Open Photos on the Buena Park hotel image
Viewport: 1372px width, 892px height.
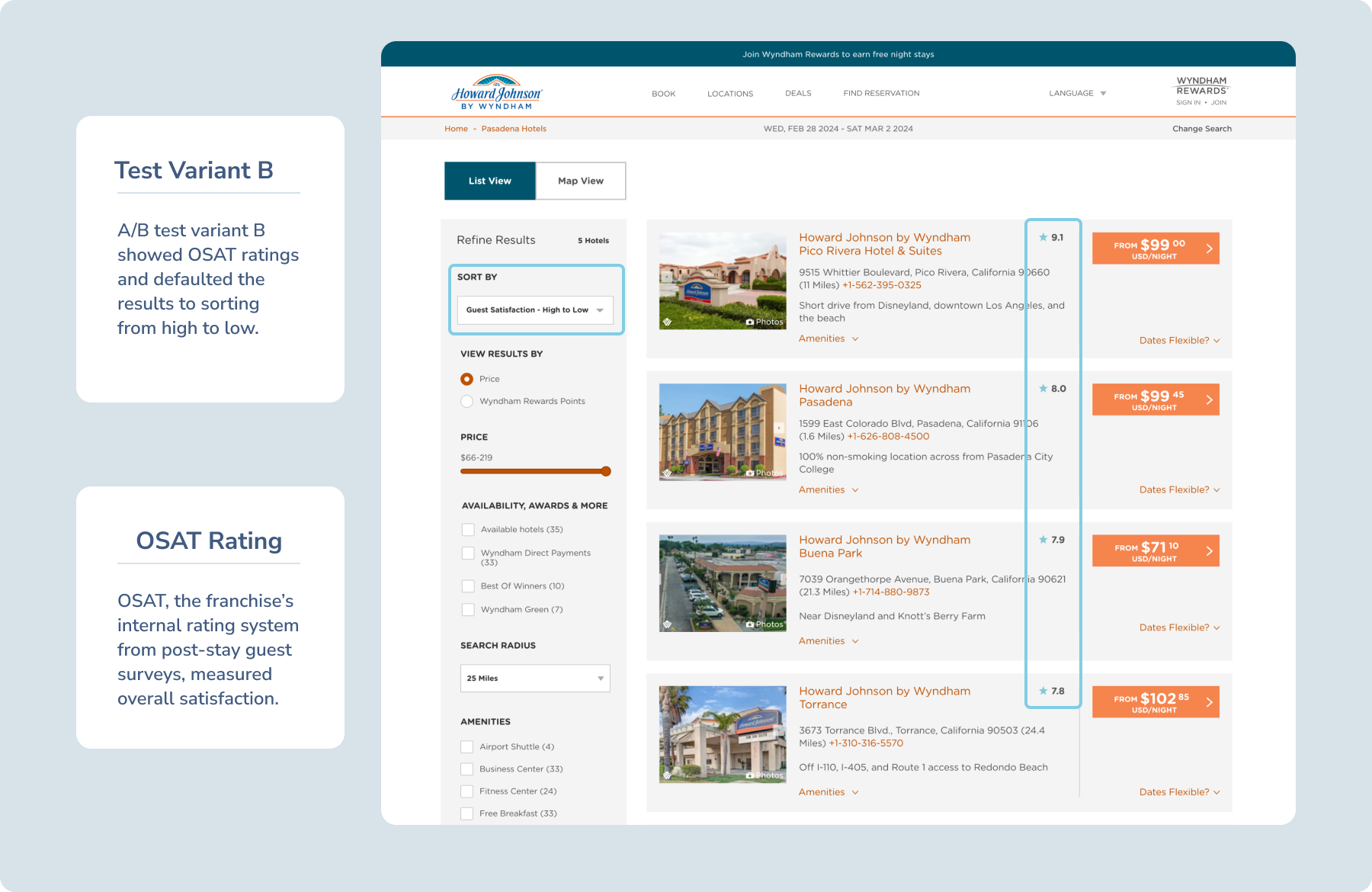click(765, 624)
